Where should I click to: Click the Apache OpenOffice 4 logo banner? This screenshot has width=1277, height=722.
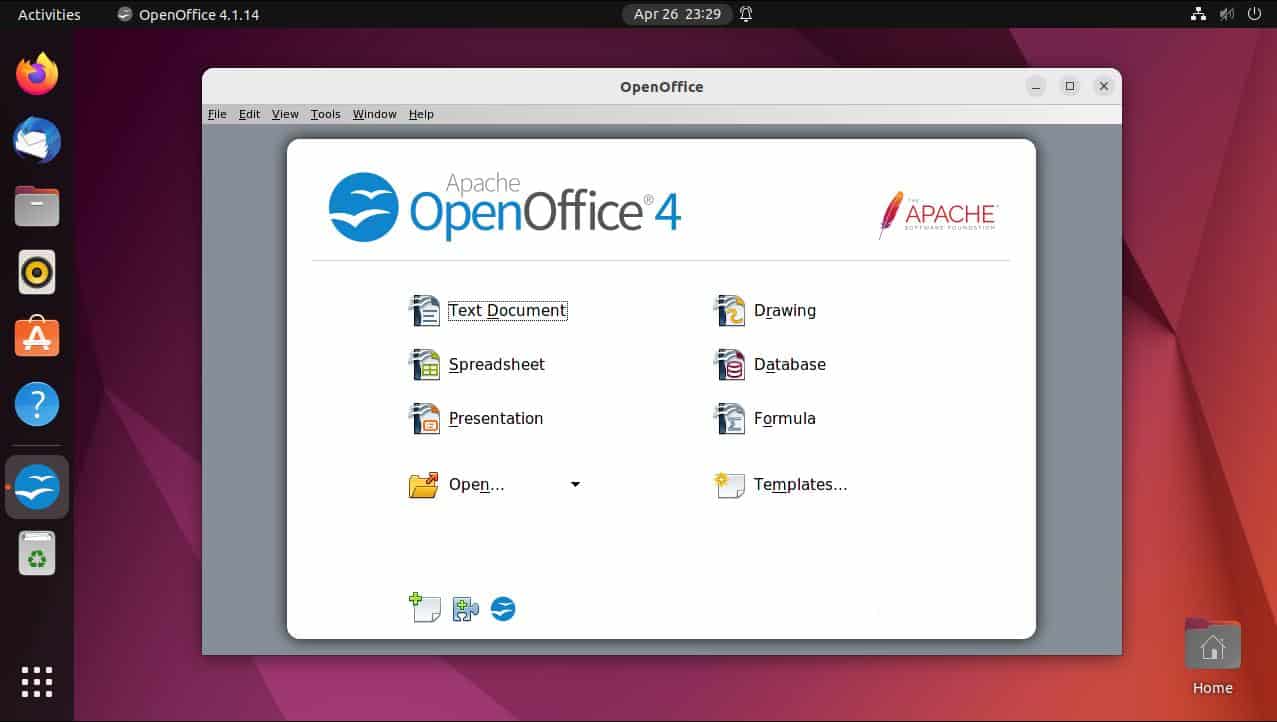pyautogui.click(x=505, y=207)
